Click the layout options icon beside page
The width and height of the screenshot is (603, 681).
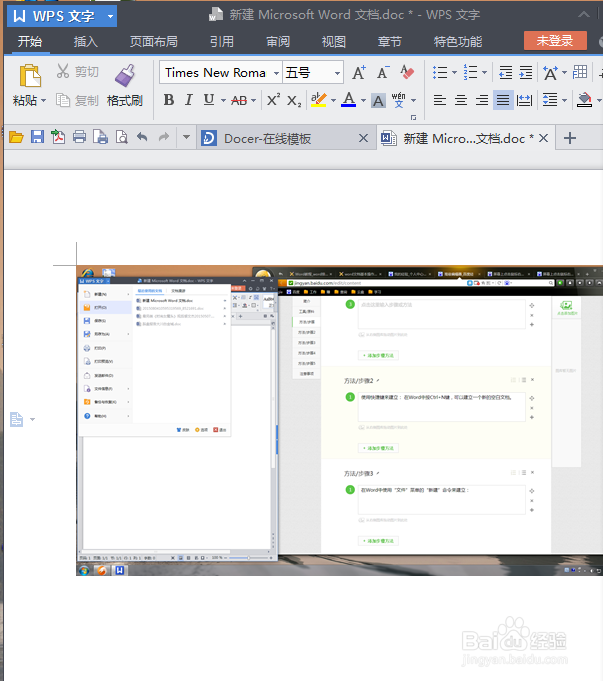tap(17, 420)
